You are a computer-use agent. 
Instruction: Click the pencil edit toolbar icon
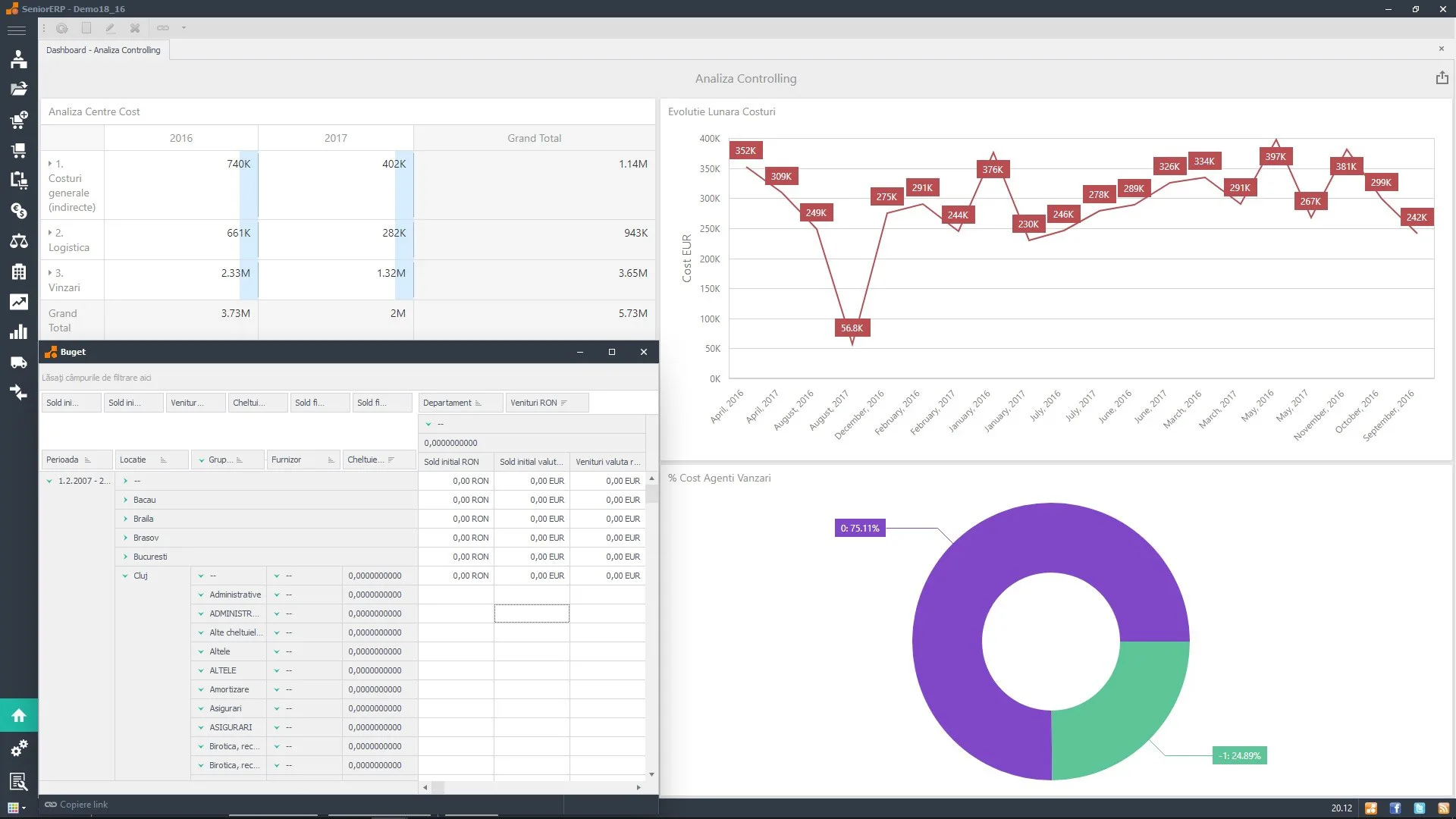pyautogui.click(x=111, y=28)
